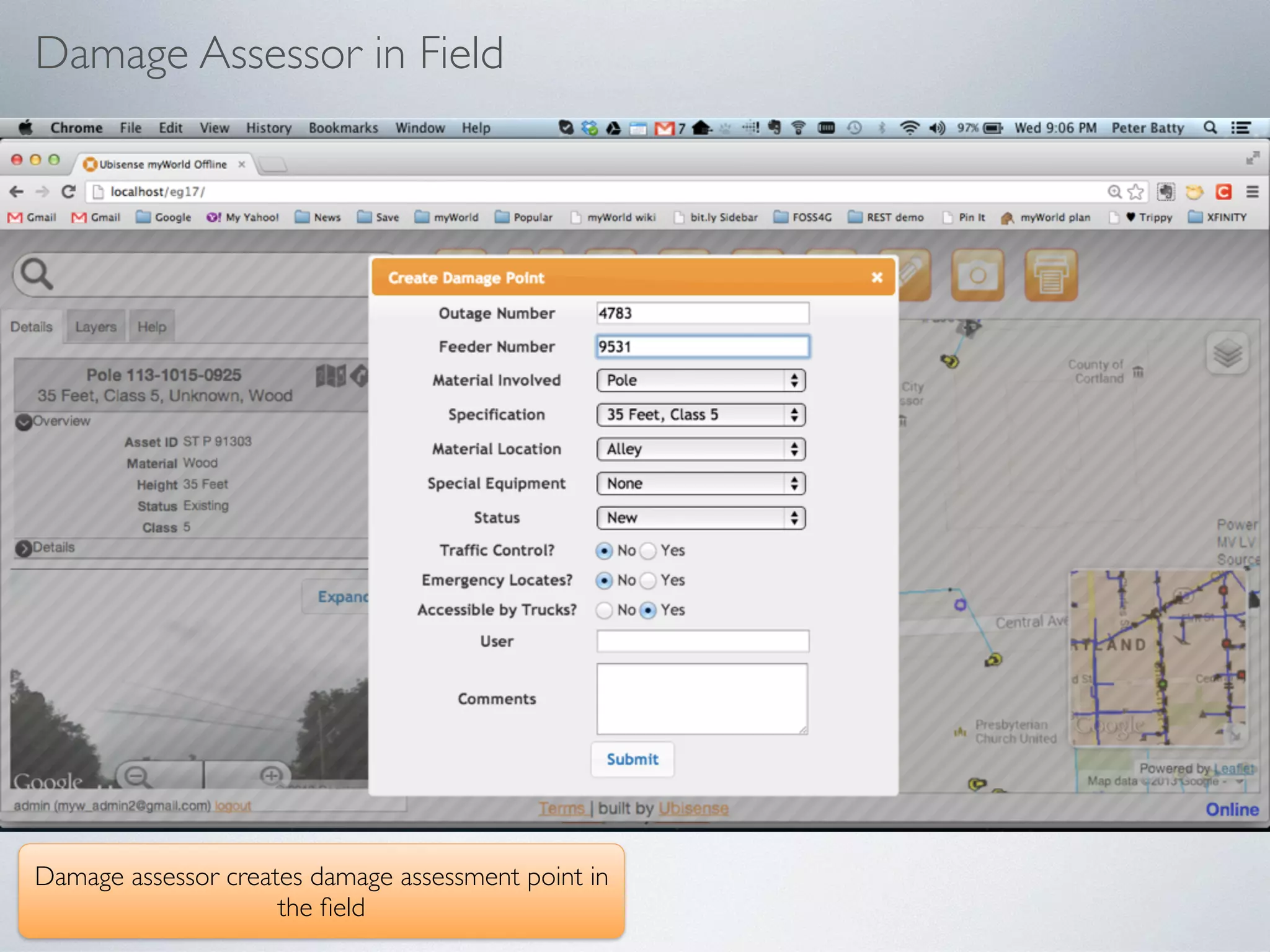The width and height of the screenshot is (1270, 952).
Task: Open the History menu
Action: (x=269, y=128)
